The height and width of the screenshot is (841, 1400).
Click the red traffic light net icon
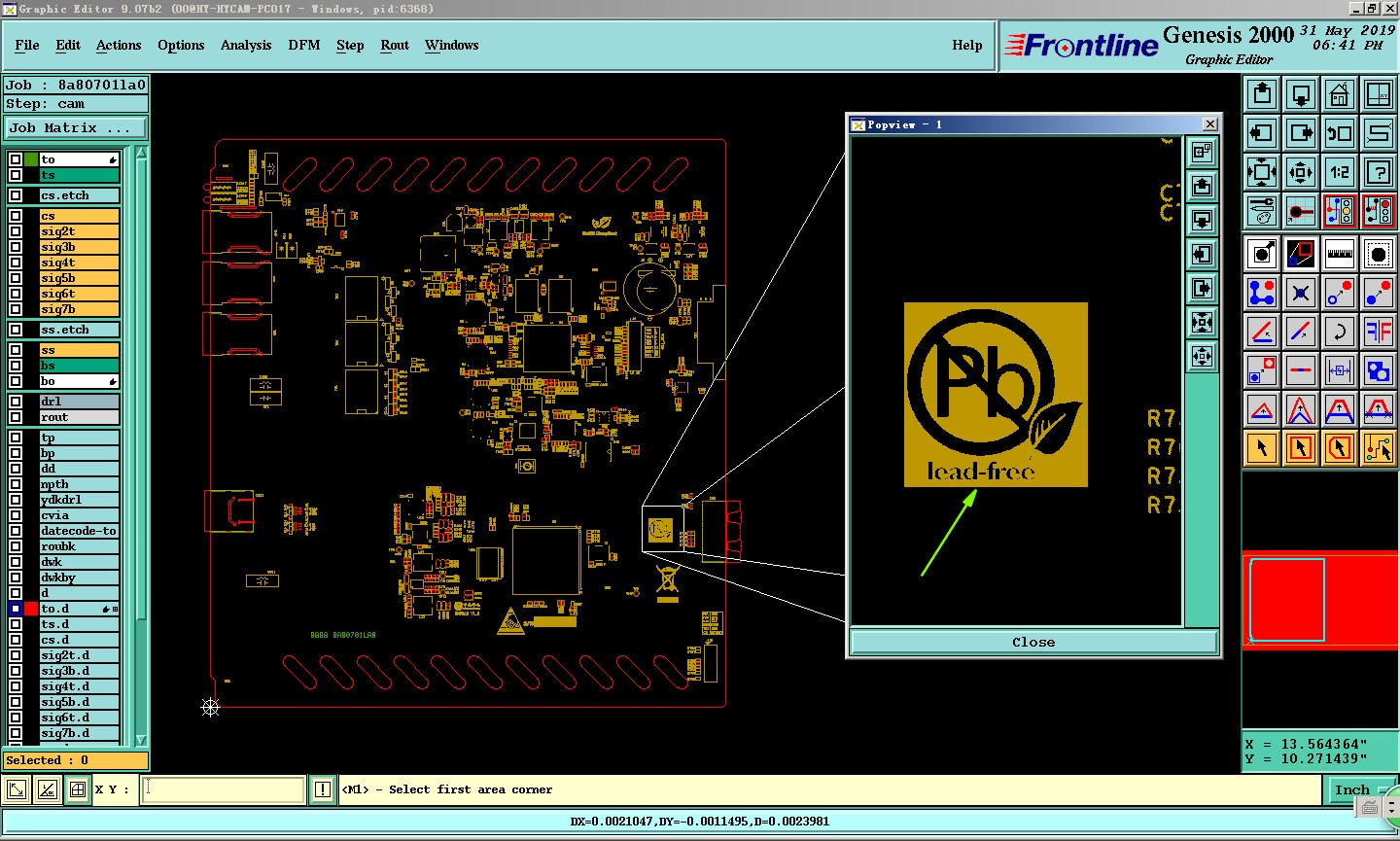(1379, 210)
